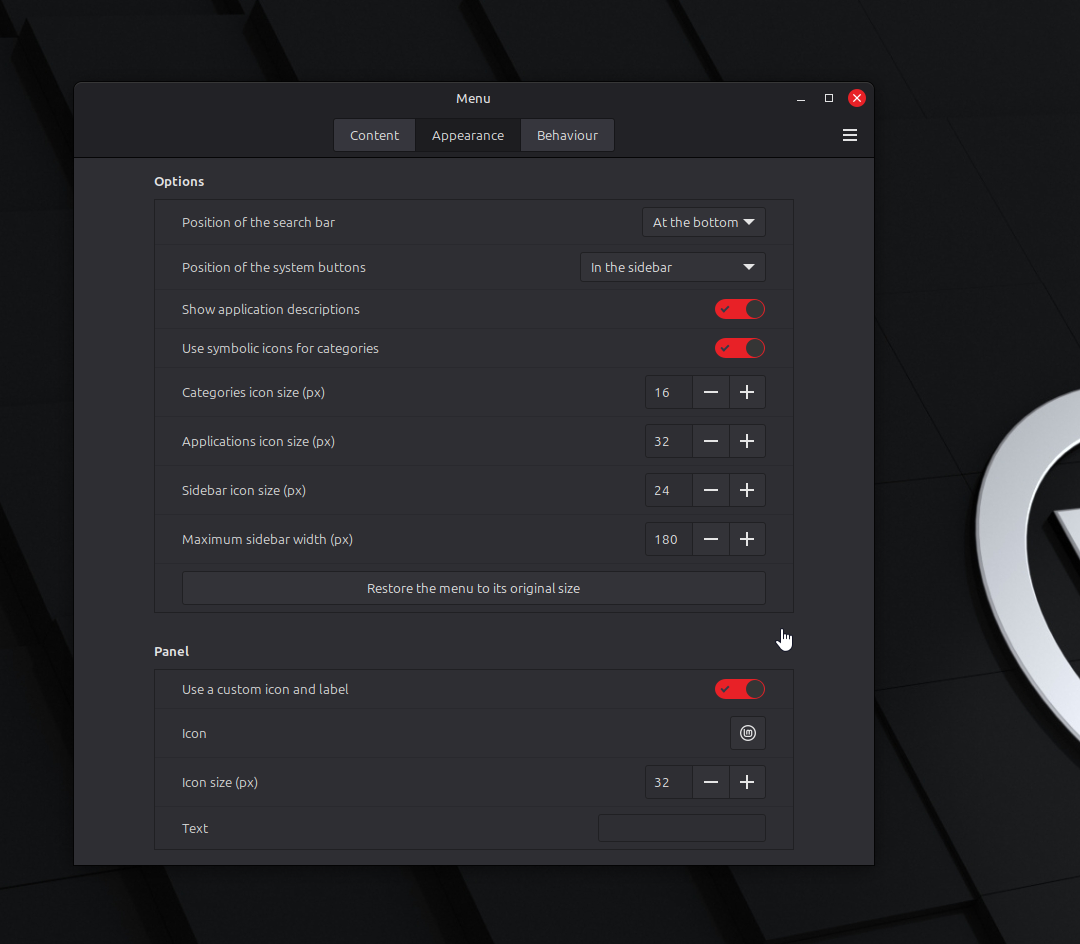This screenshot has width=1080, height=944.
Task: Select the Appearance tab
Action: click(x=468, y=136)
